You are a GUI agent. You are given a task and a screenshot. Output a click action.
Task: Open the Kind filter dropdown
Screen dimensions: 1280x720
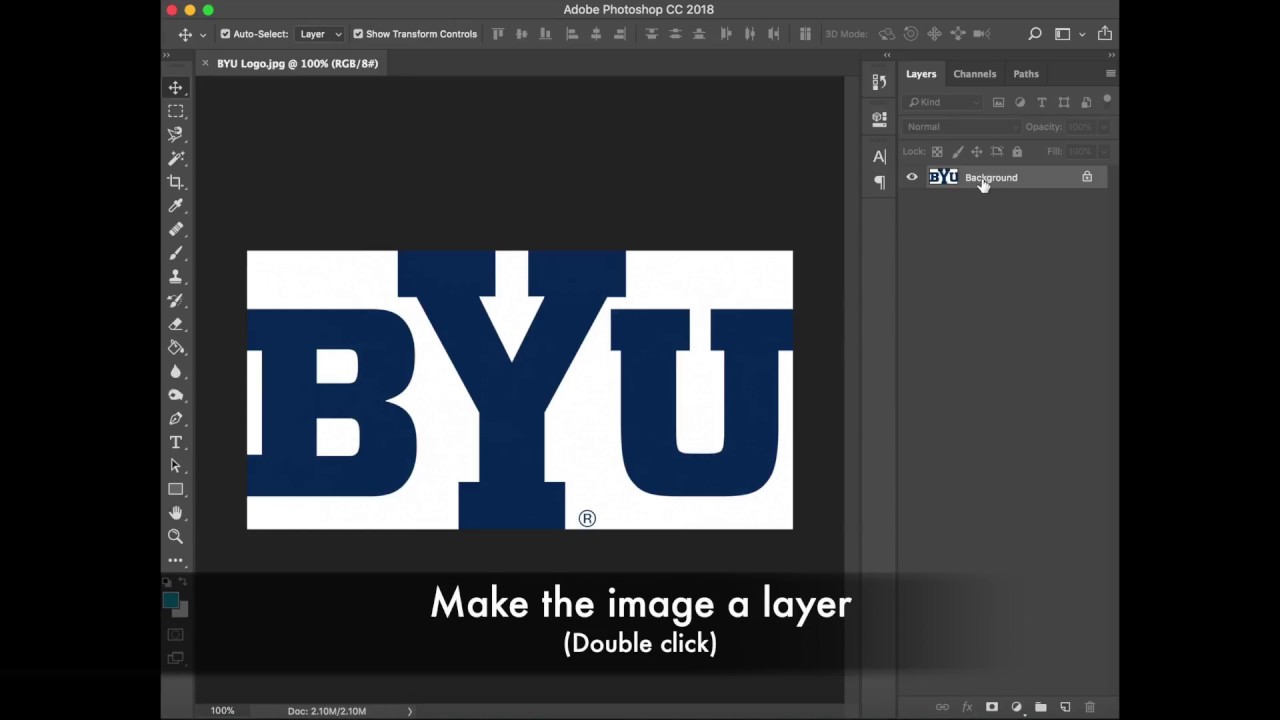[943, 102]
